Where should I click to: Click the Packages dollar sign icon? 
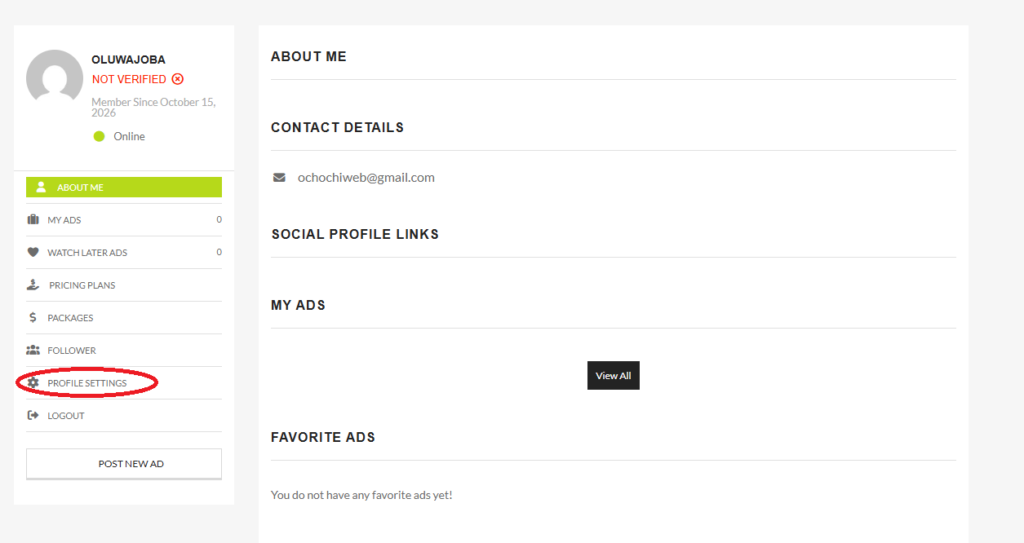33,318
